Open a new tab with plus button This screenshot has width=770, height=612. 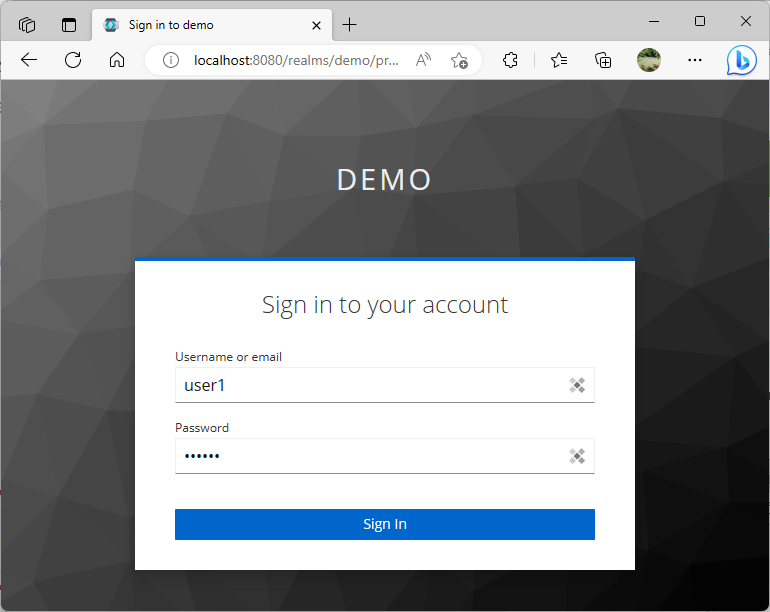349,25
